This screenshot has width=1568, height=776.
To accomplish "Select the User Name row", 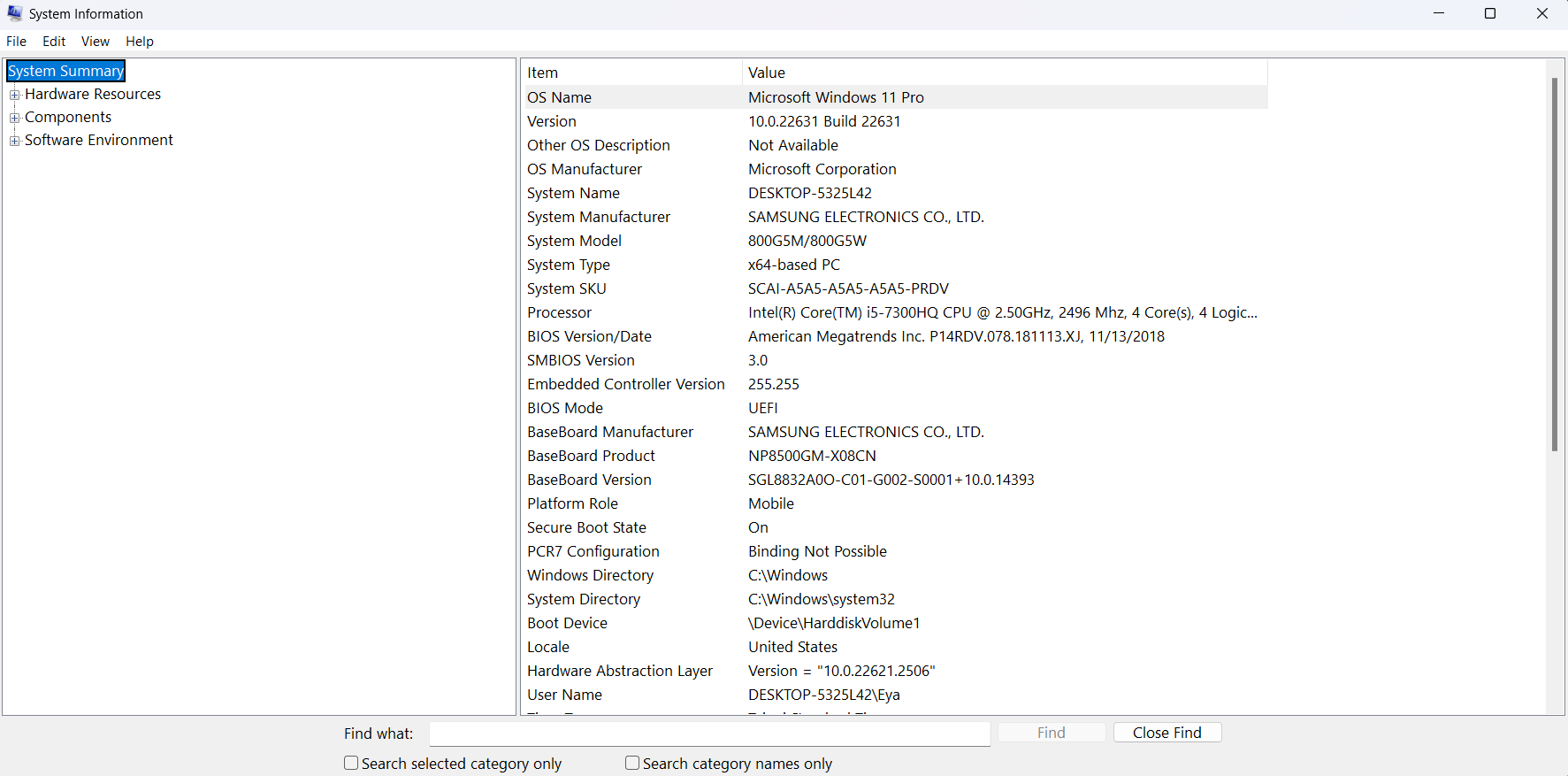I will [894, 695].
